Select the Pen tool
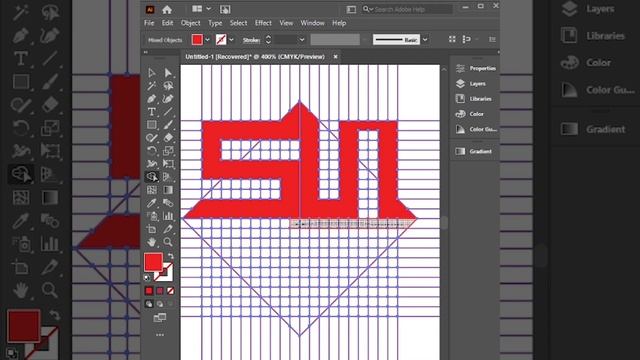 [x=151, y=99]
